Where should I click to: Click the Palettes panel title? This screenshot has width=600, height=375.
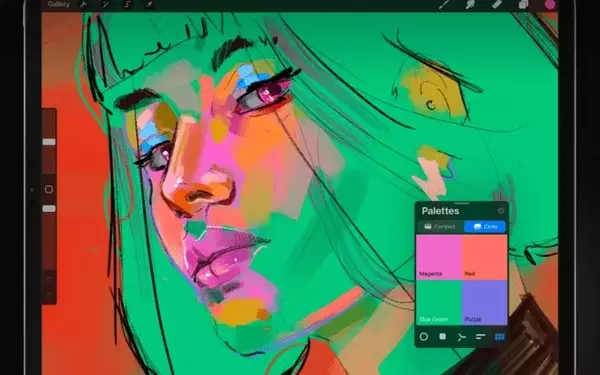click(440, 211)
